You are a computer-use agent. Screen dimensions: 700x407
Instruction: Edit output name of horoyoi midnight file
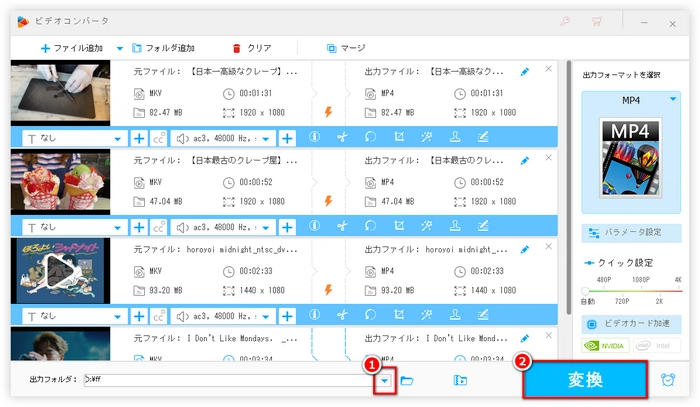click(525, 249)
